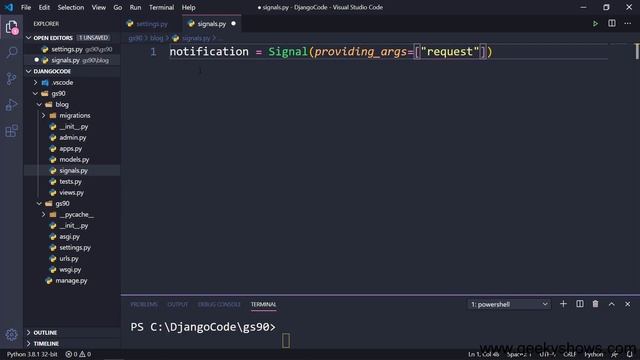The image size is (640, 360).
Task: Open Run and Debug view icon
Action: pos(11,105)
